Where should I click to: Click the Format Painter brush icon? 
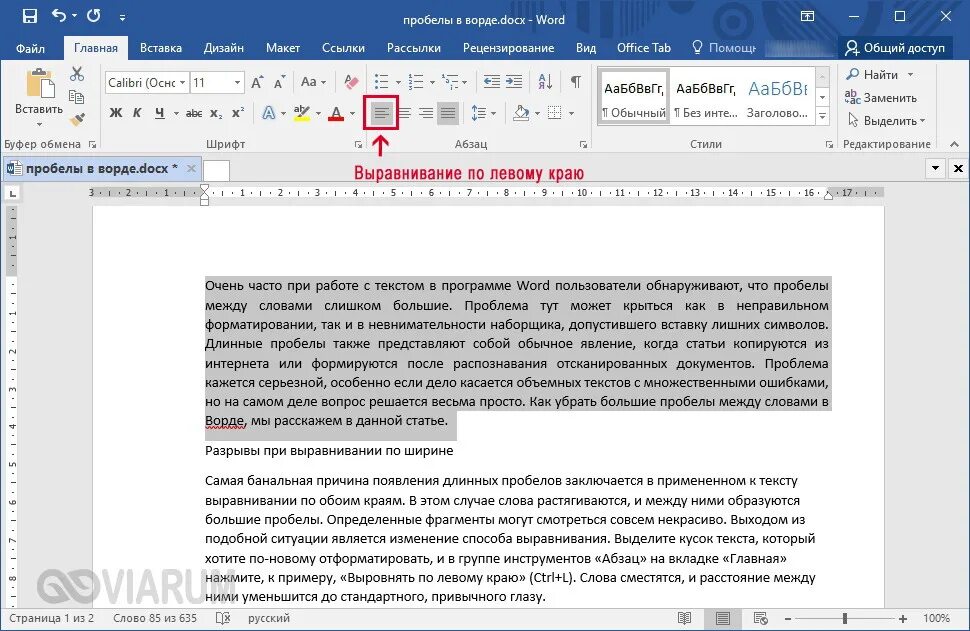pyautogui.click(x=77, y=119)
